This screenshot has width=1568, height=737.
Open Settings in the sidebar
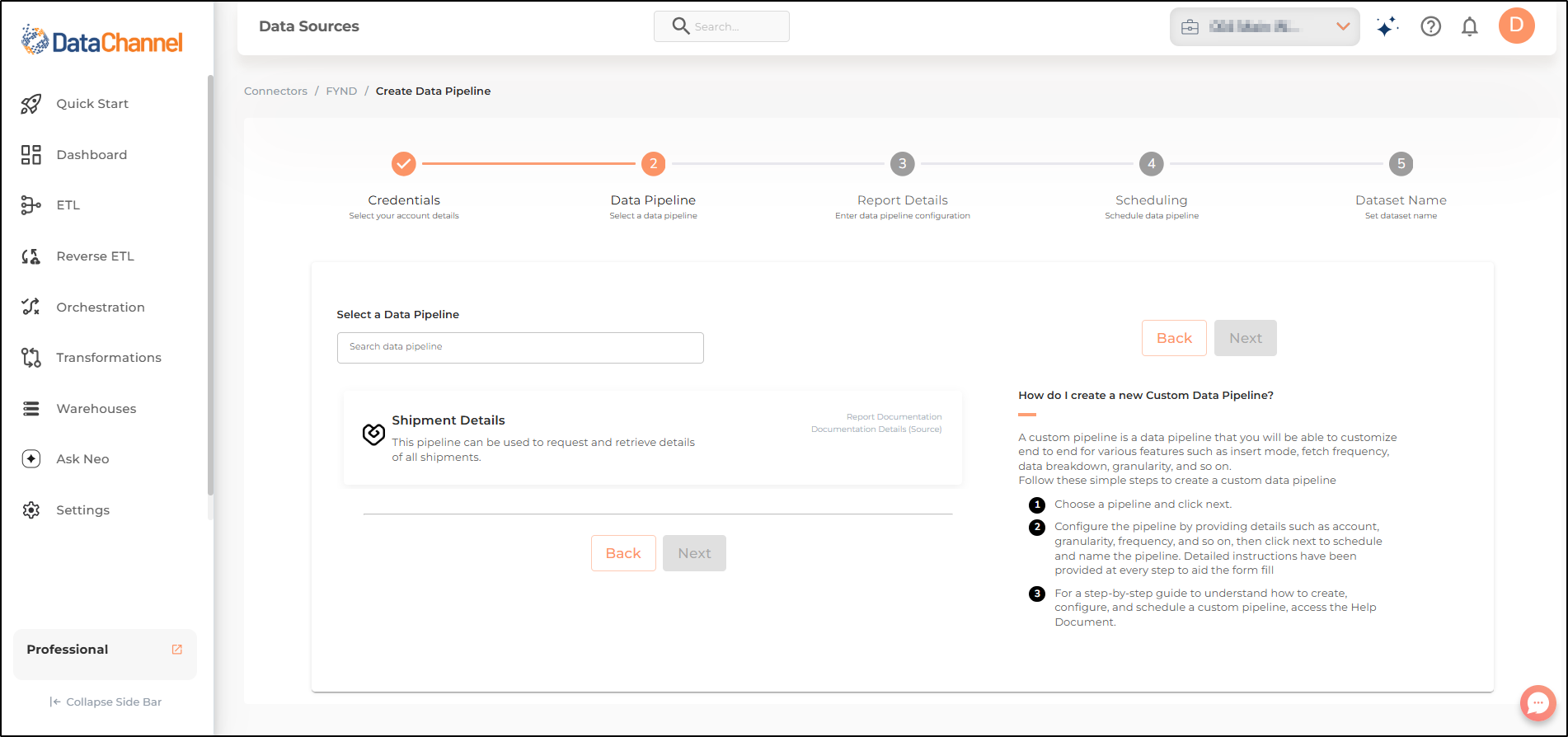82,510
